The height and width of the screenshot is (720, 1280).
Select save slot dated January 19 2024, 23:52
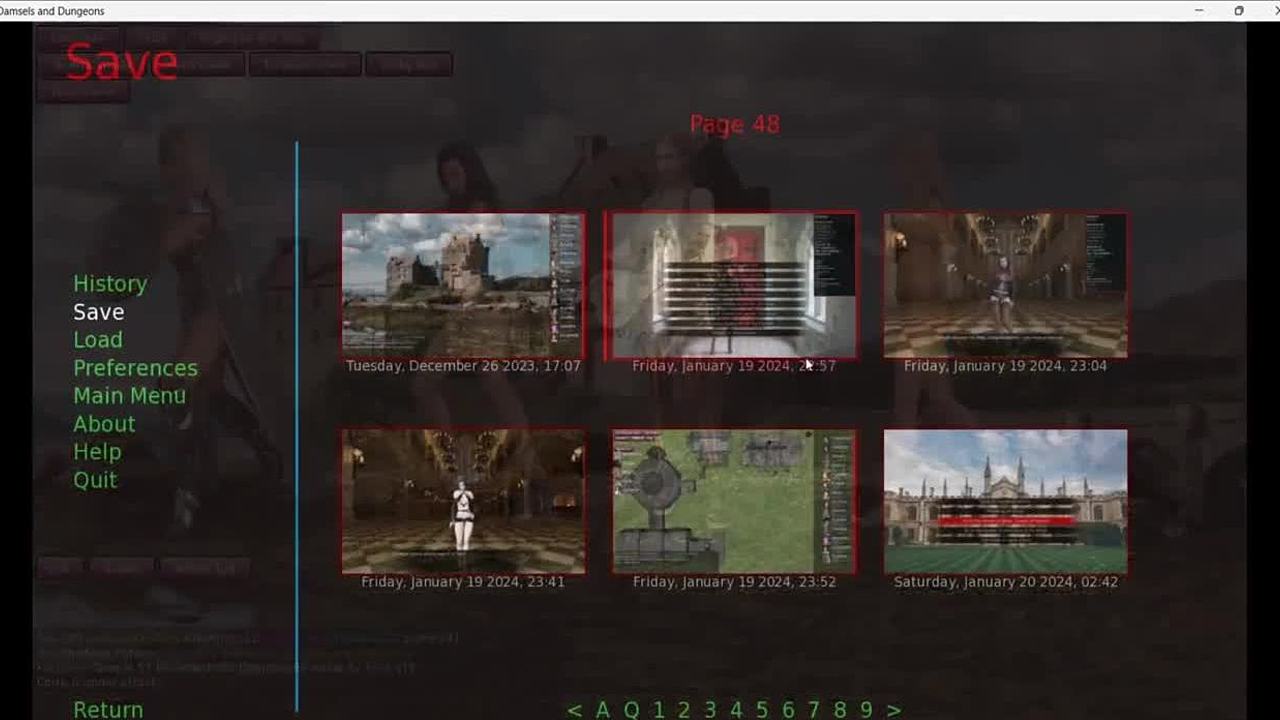(734, 509)
